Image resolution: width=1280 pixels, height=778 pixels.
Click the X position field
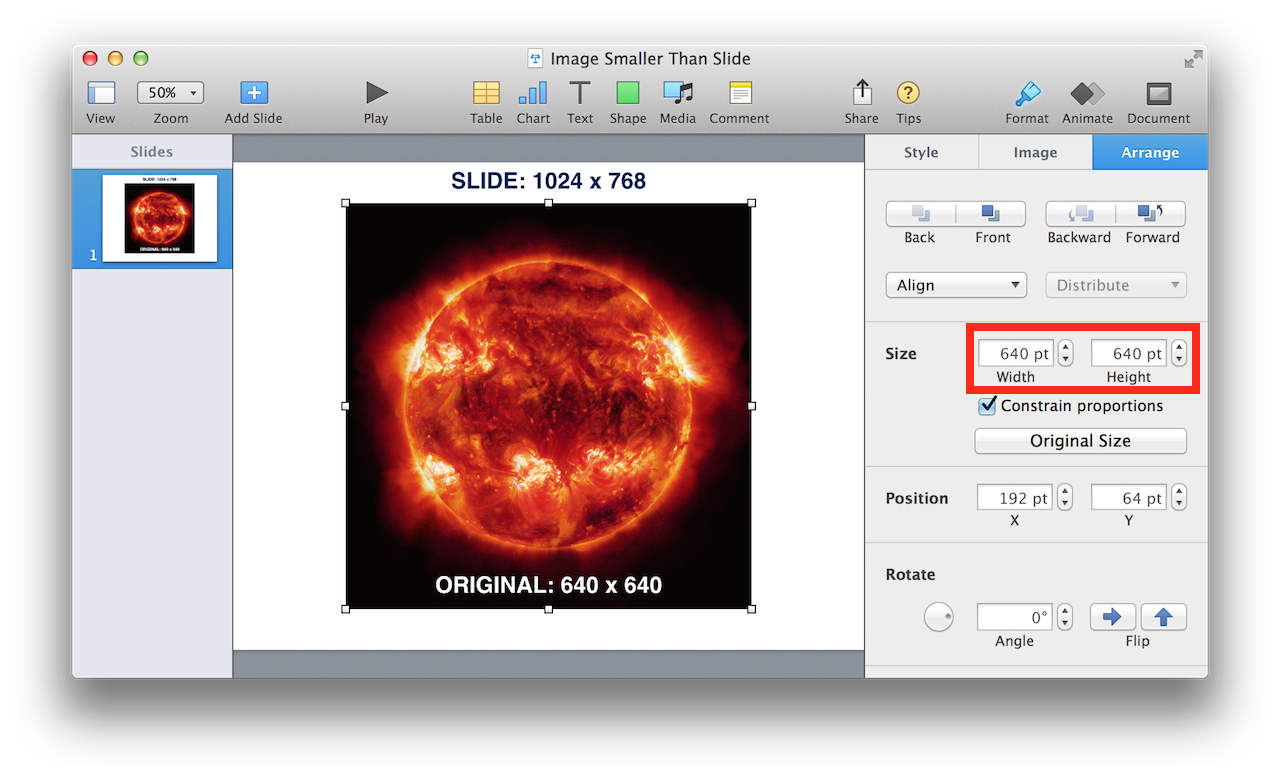tap(1015, 498)
